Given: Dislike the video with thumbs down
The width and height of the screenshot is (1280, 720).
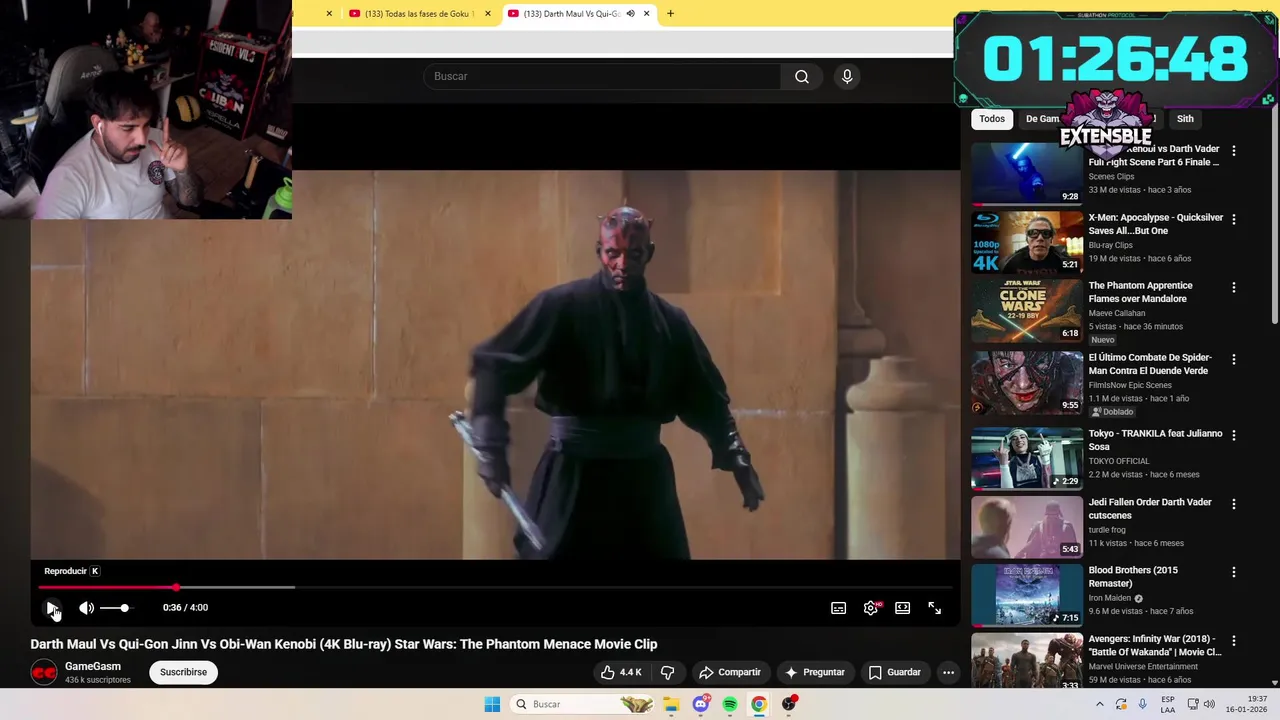Looking at the screenshot, I should coord(667,672).
